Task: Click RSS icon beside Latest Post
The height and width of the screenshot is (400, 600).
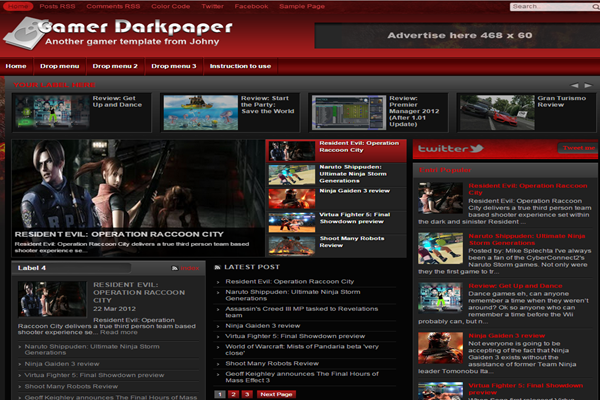Action: [x=217, y=267]
